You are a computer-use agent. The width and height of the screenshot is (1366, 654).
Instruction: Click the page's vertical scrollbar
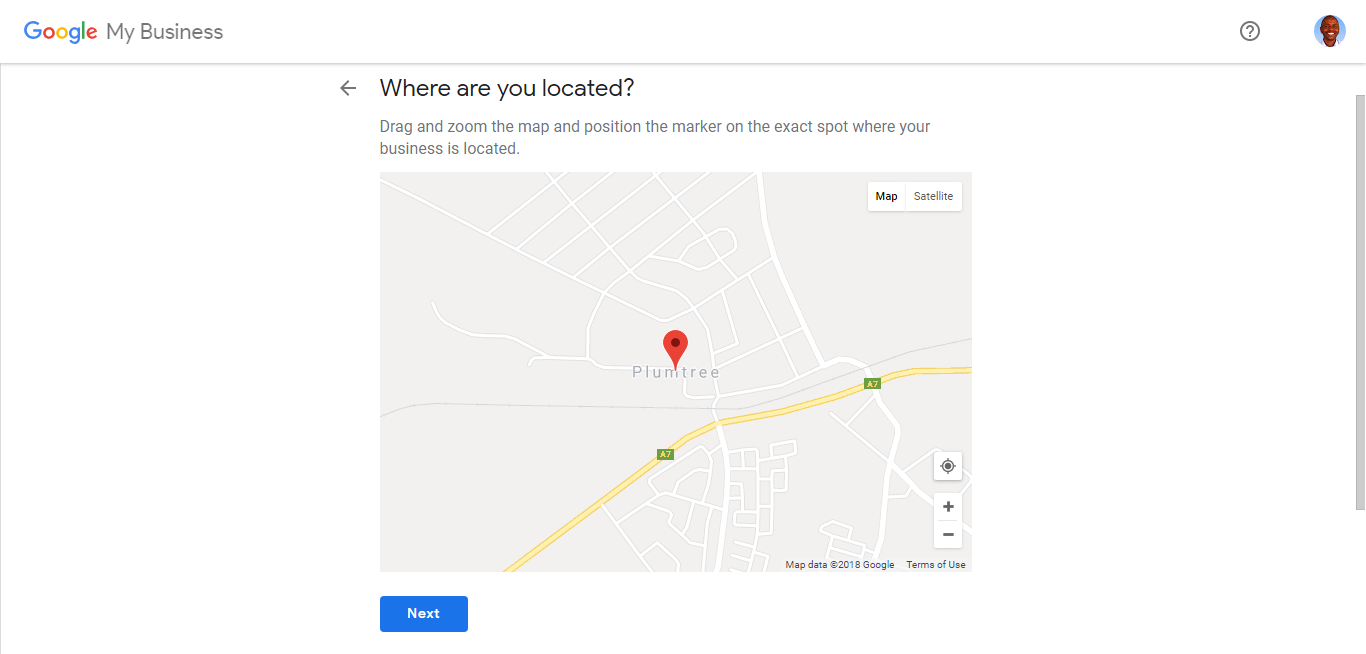click(1360, 303)
